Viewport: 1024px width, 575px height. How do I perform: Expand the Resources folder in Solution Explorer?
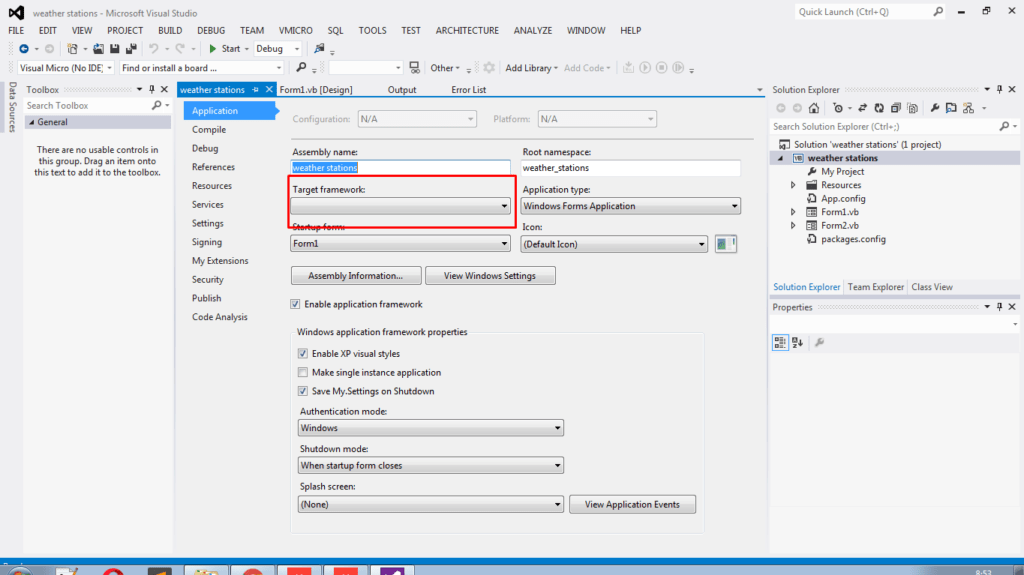pyautogui.click(x=793, y=185)
